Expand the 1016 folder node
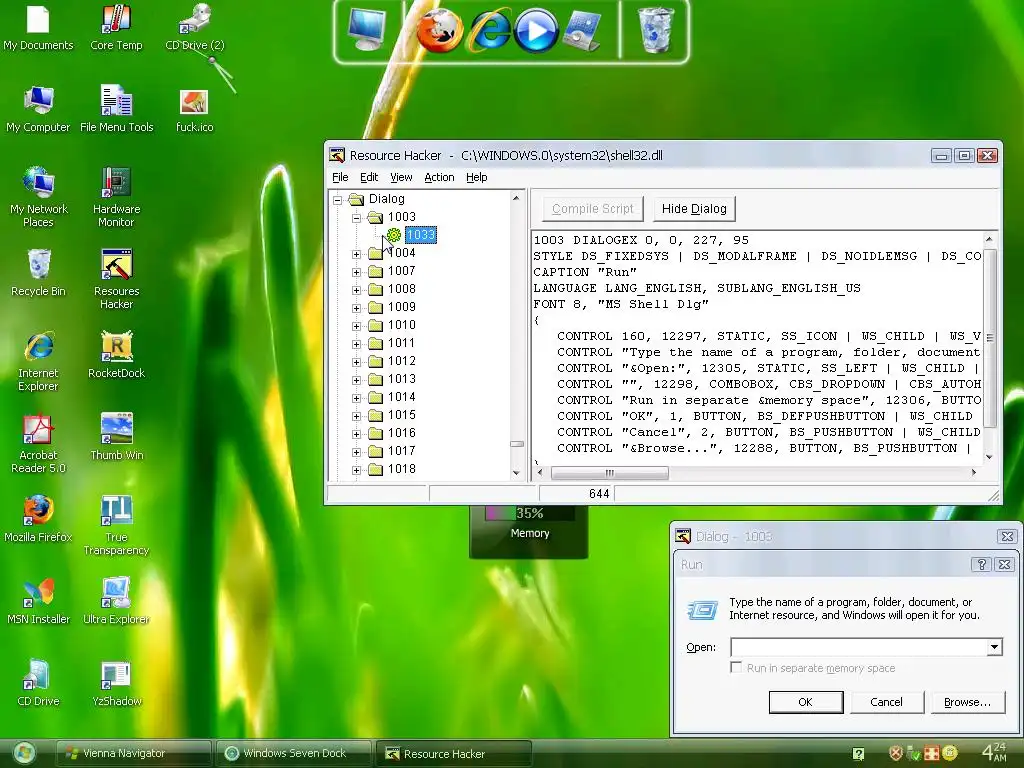1024x768 pixels. [357, 434]
